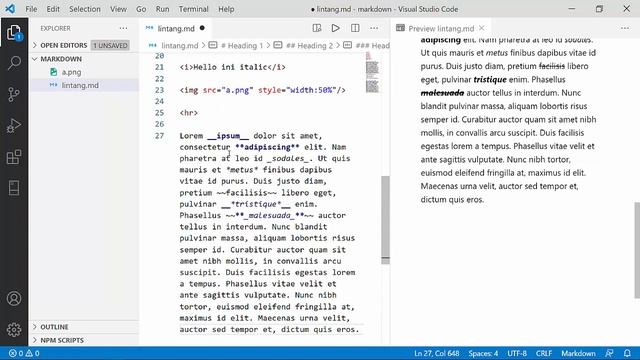Open the View menu
The image size is (640, 360).
click(x=118, y=9)
